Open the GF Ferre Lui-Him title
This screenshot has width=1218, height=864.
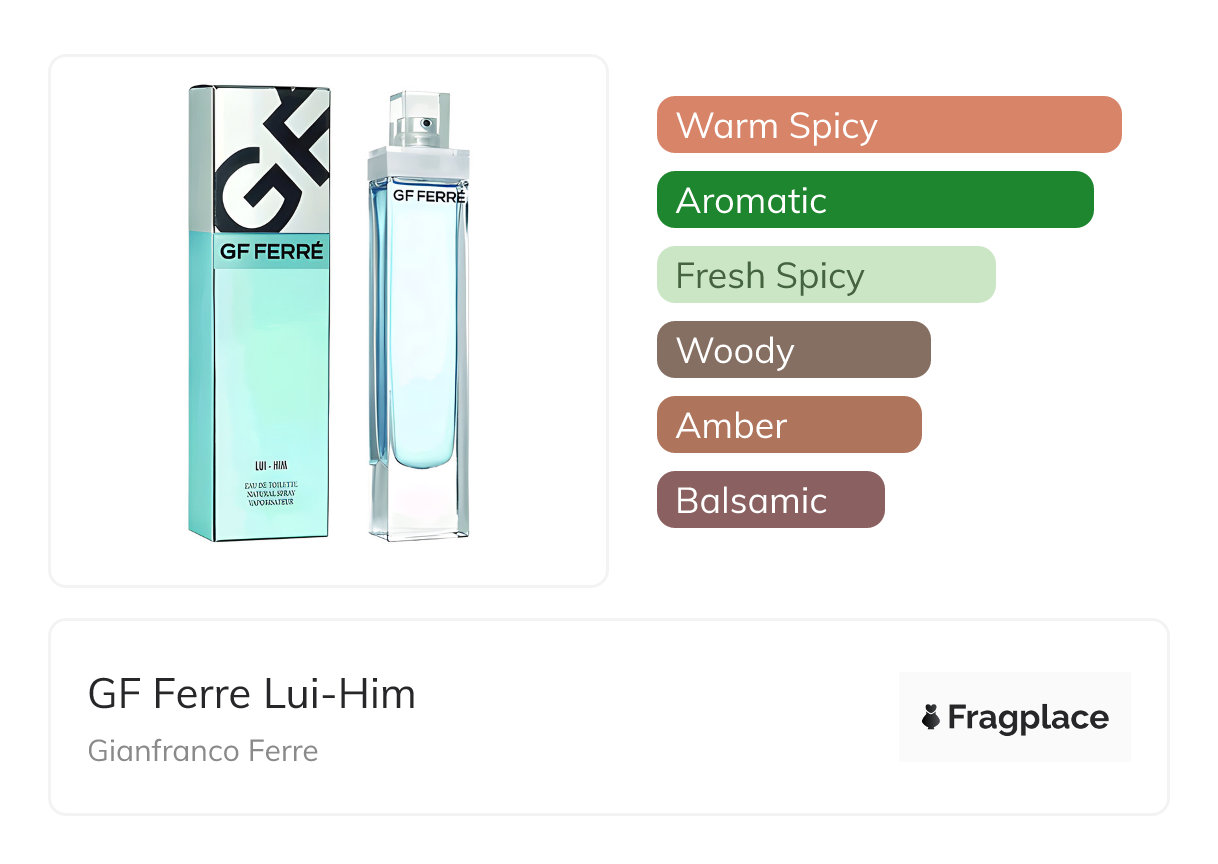pyautogui.click(x=251, y=693)
